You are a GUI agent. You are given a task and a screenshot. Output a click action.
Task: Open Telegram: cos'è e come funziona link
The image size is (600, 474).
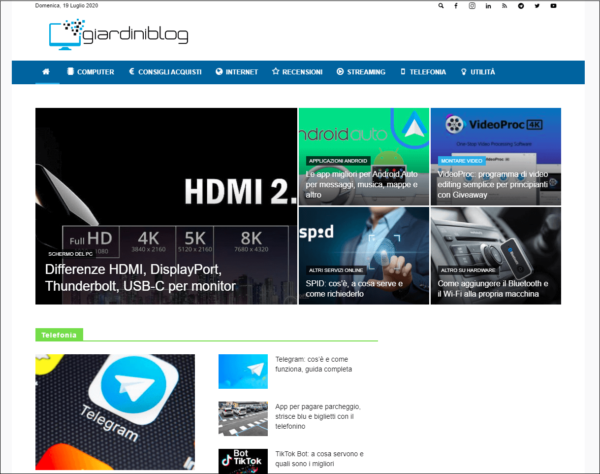[313, 364]
